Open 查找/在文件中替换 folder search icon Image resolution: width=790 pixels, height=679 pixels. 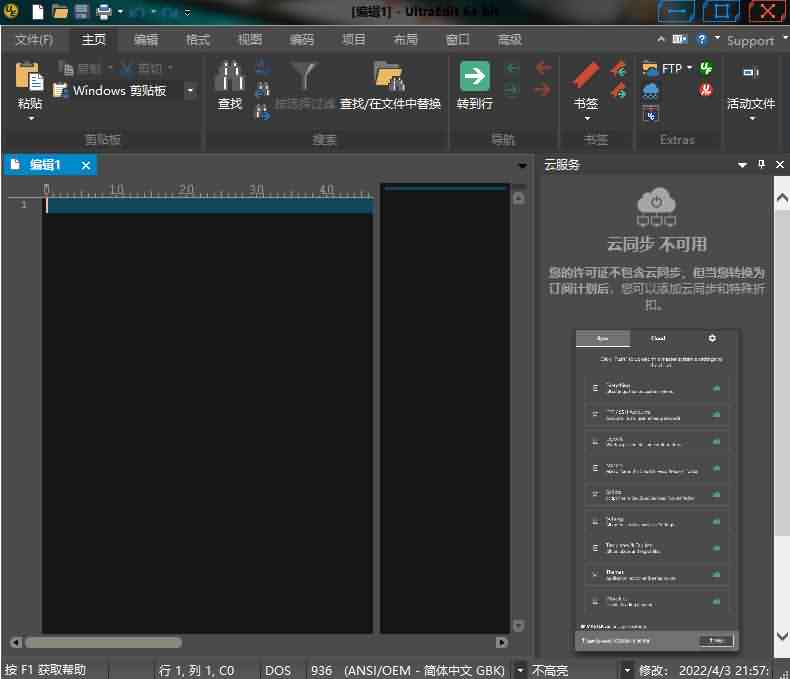pos(389,77)
